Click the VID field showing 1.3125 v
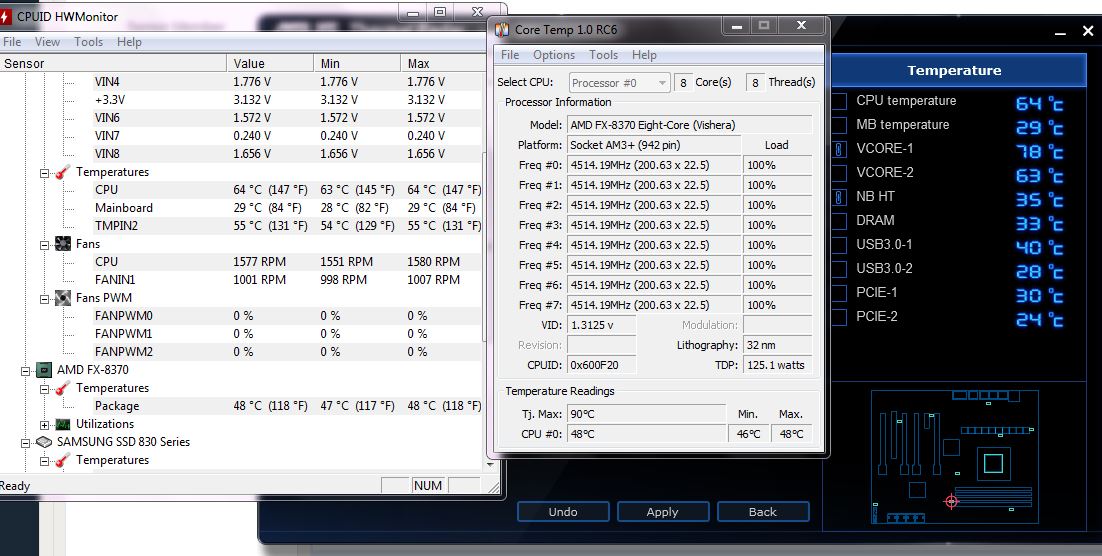The width and height of the screenshot is (1102, 556). pyautogui.click(x=602, y=325)
